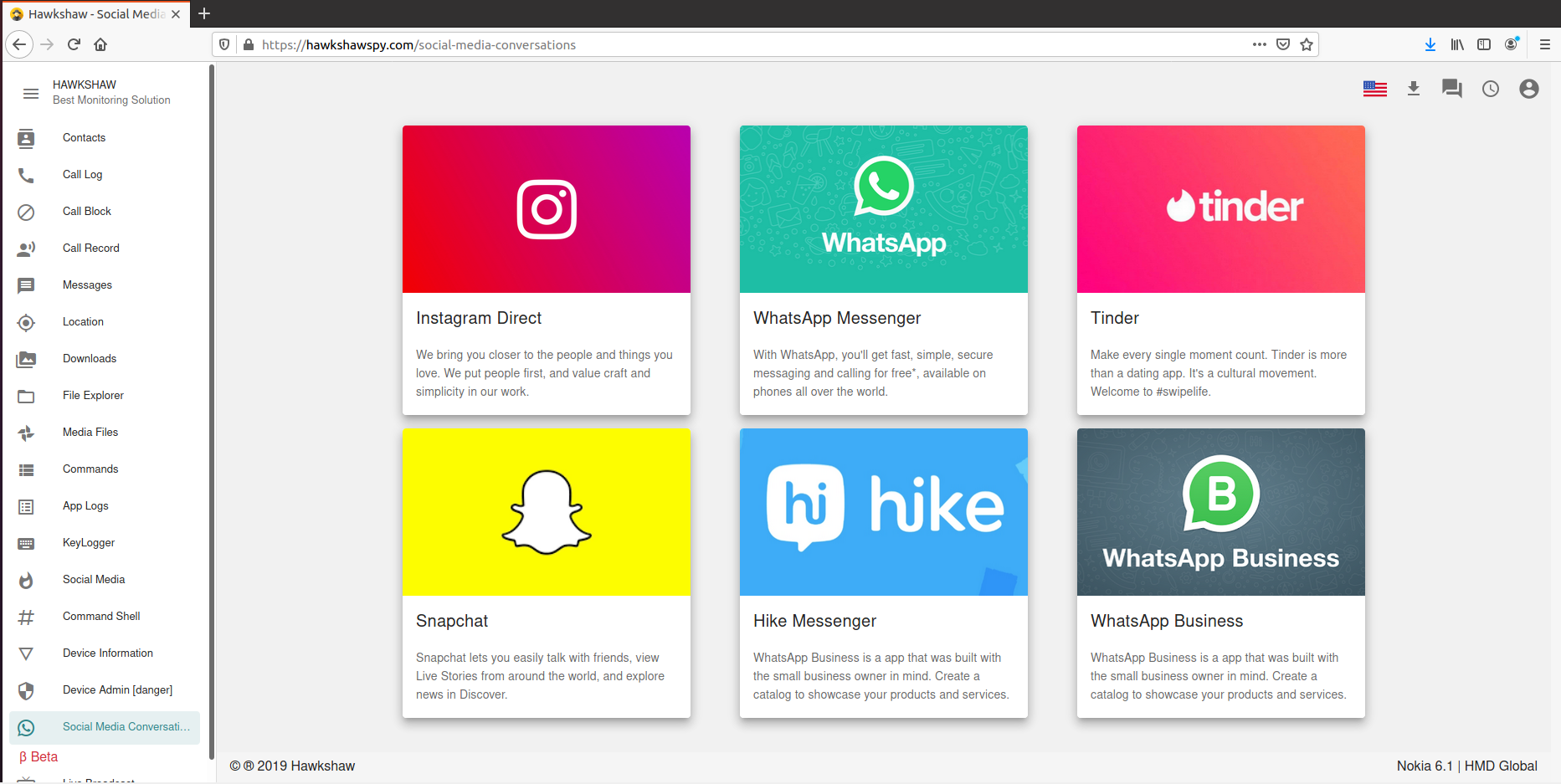Click the Call Record voice icon

point(26,249)
